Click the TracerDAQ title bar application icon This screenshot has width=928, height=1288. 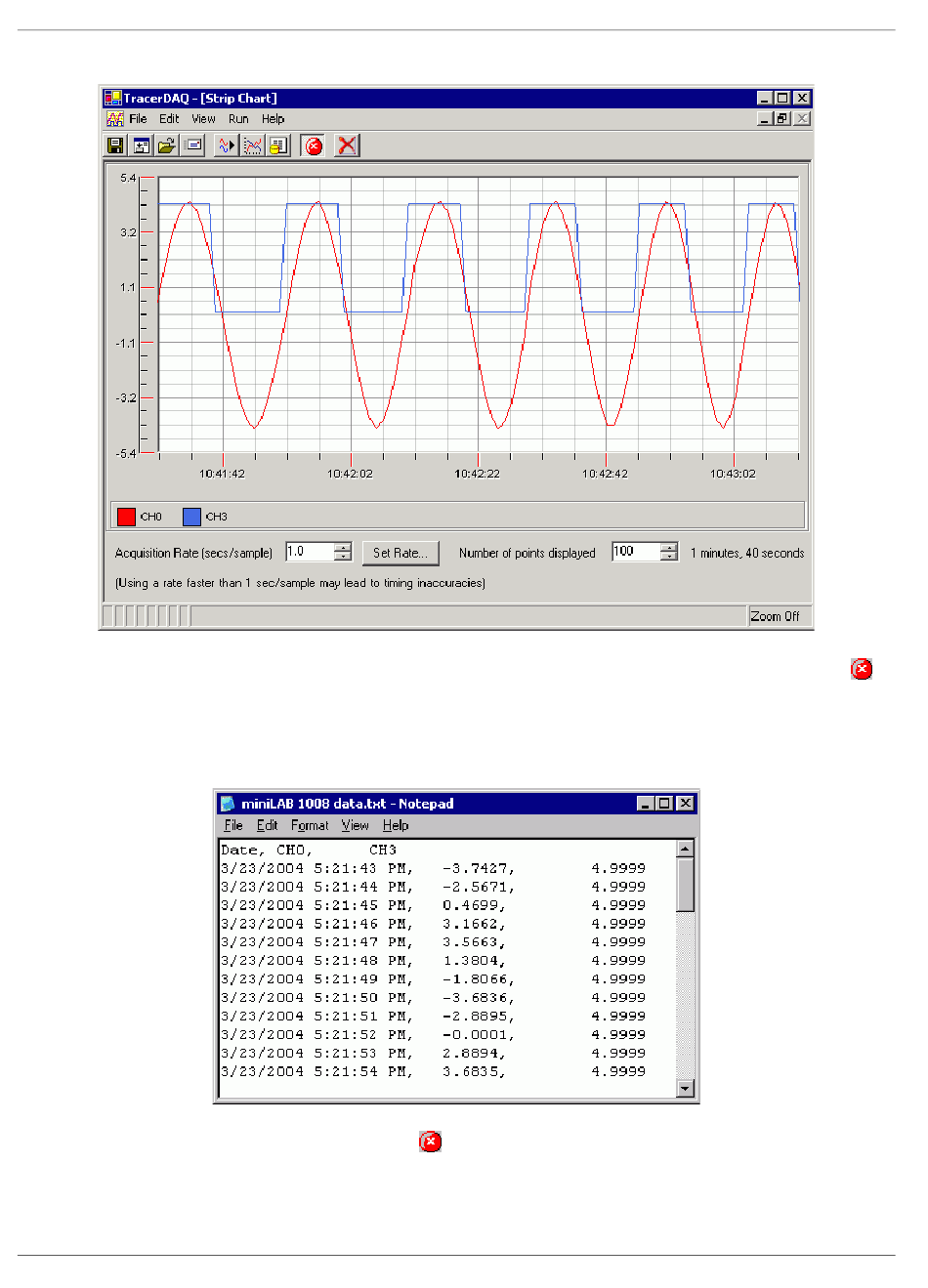(x=112, y=98)
